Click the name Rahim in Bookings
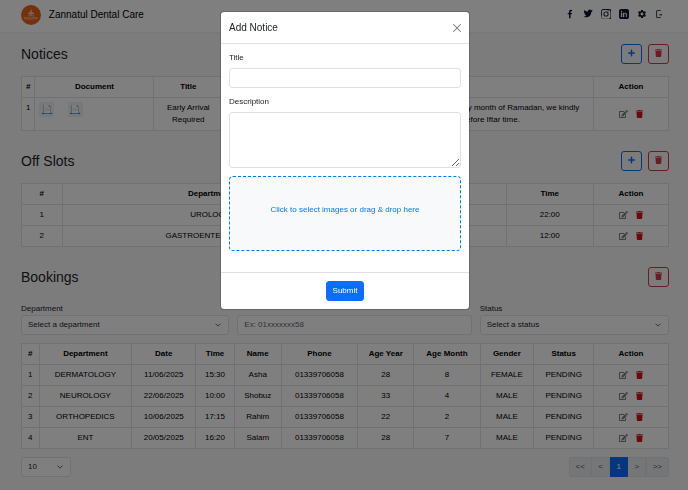This screenshot has width=688, height=490. point(258,417)
